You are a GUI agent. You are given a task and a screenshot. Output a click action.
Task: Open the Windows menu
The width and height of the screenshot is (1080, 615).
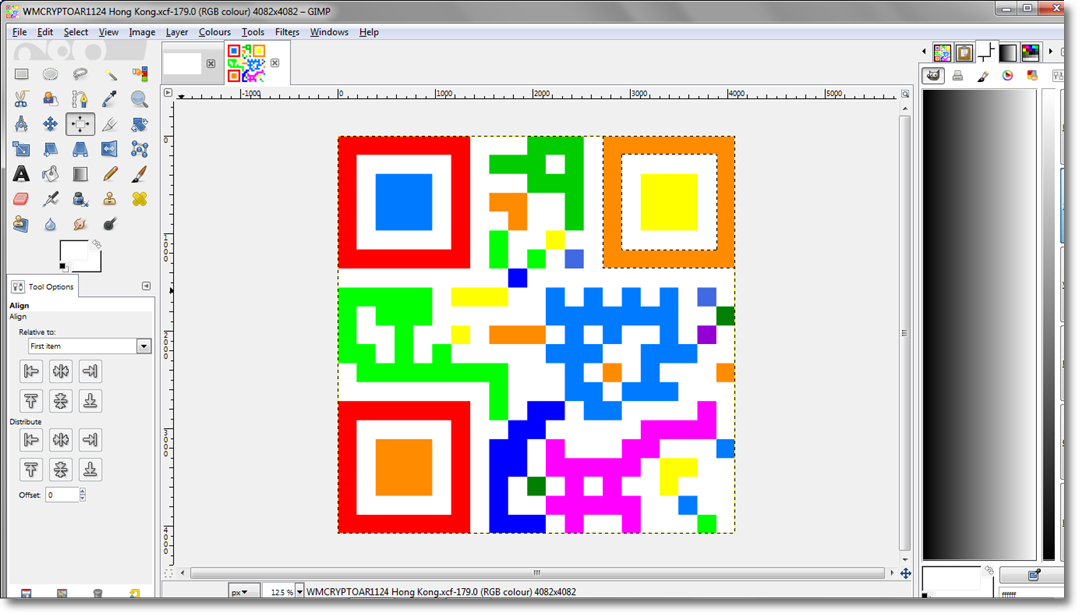tap(329, 32)
